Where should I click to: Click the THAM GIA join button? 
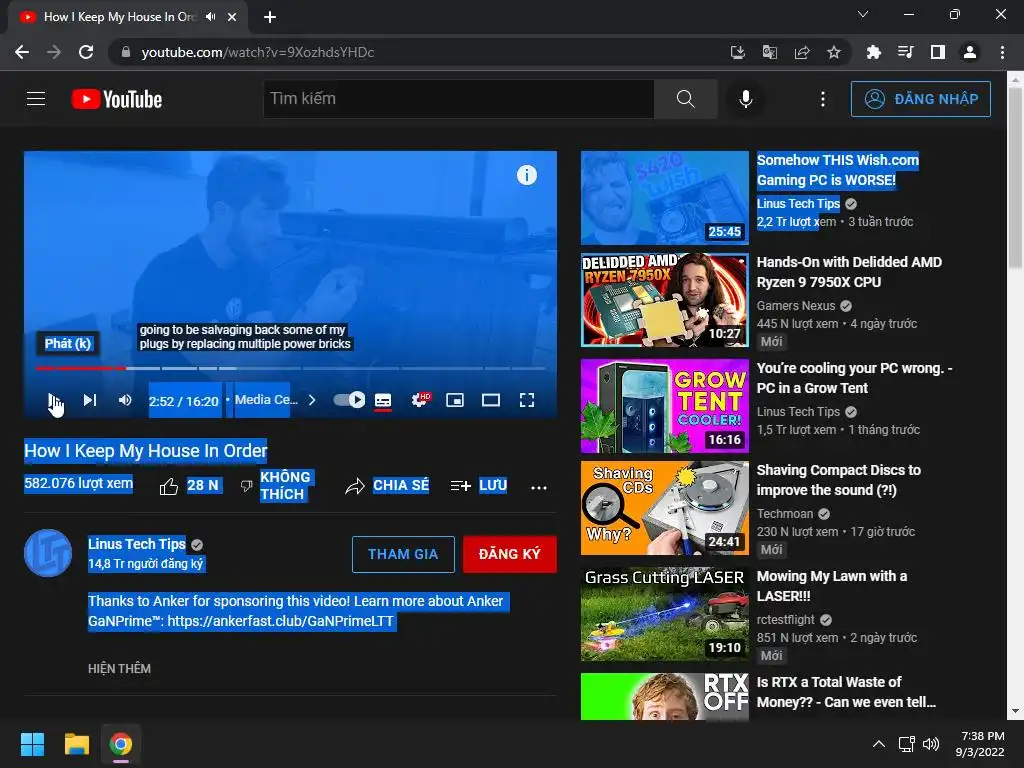pyautogui.click(x=403, y=554)
